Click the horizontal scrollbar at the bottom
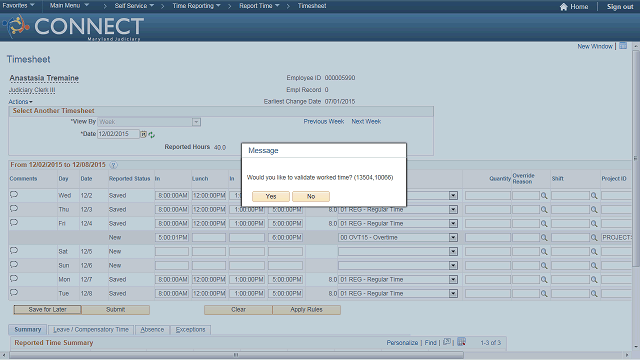 pos(237,355)
